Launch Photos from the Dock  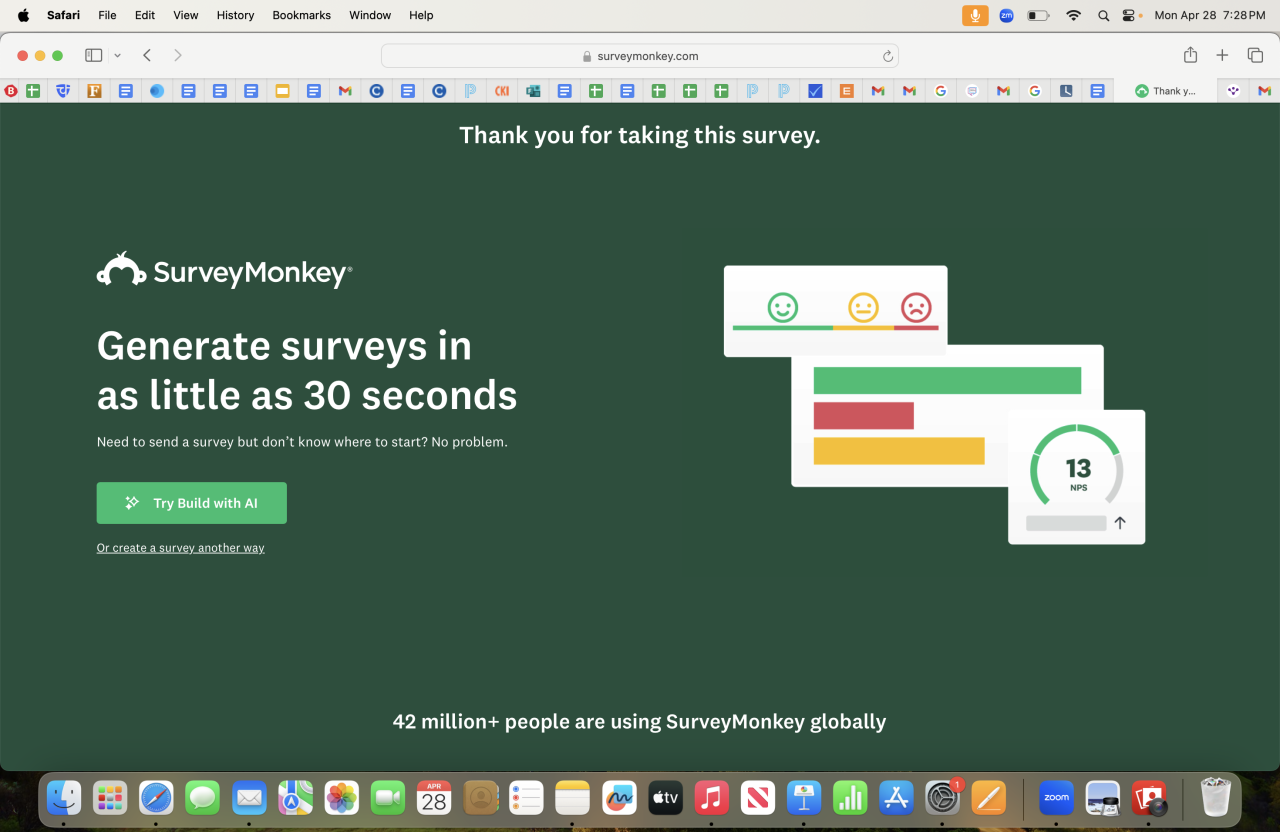(x=342, y=798)
